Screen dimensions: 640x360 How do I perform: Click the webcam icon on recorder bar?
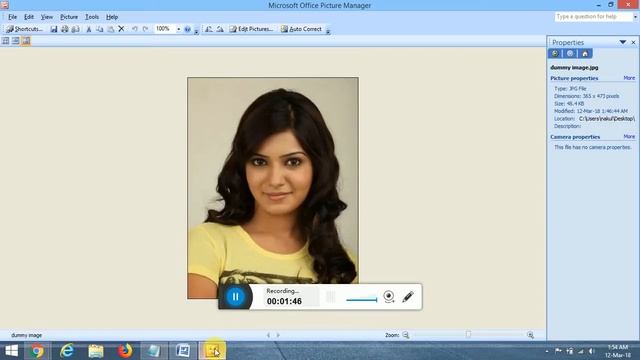(389, 297)
